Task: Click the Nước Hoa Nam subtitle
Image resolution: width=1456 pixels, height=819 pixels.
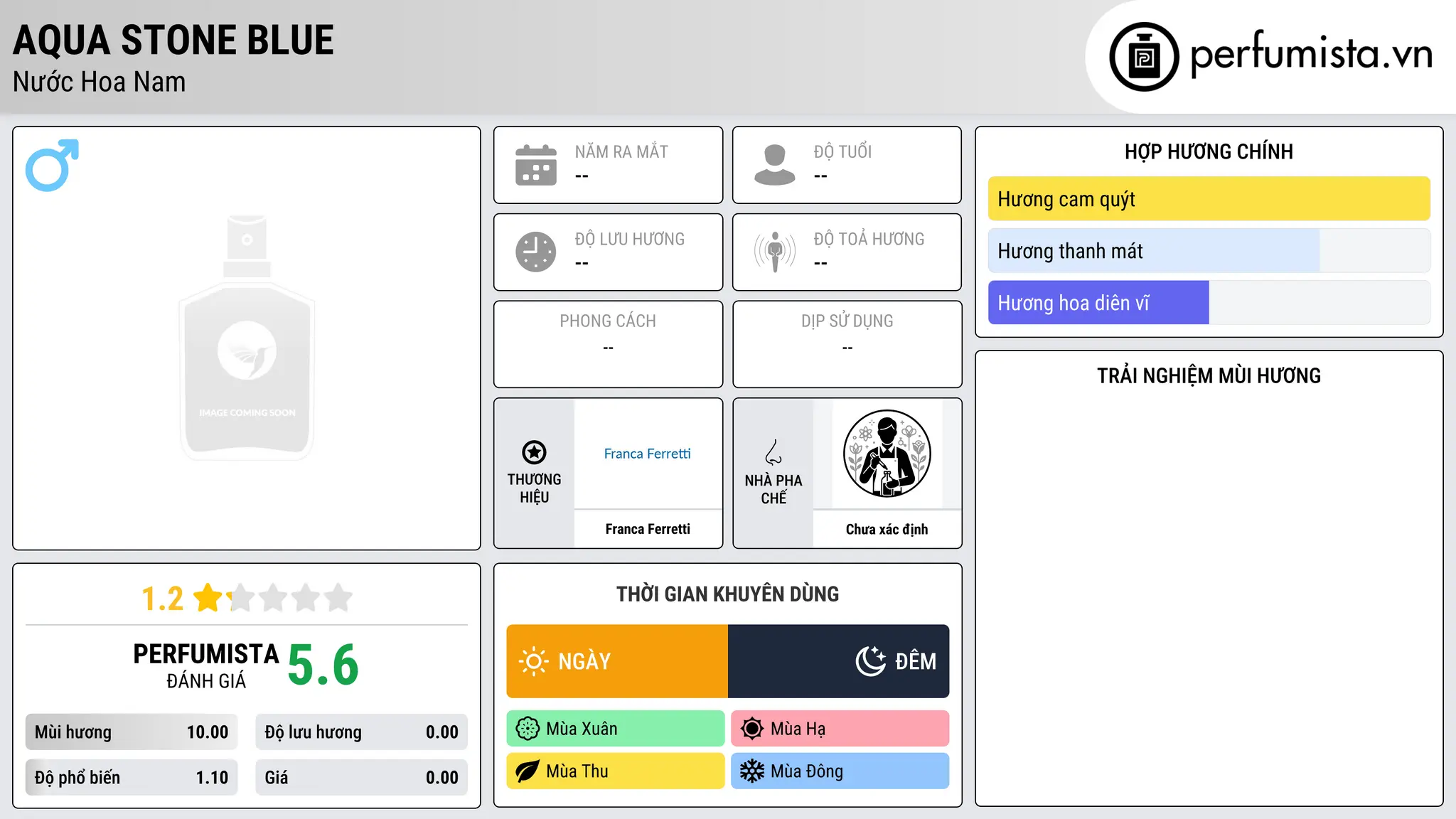Action: 99,82
